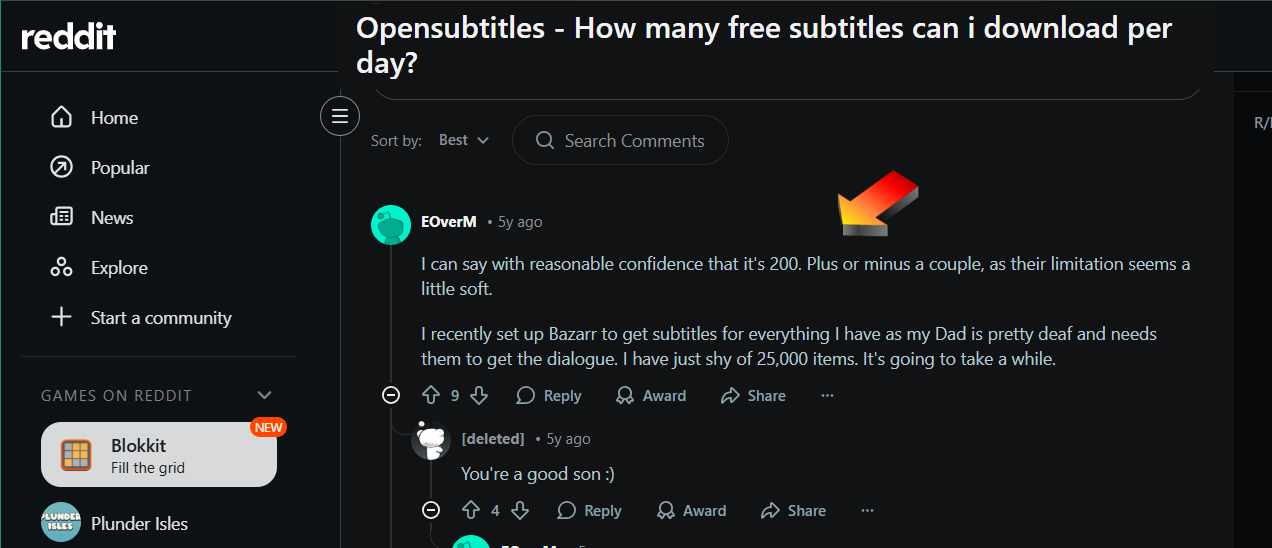Open the Sort by Best dropdown
Screen dimensions: 1272x548
click(463, 141)
